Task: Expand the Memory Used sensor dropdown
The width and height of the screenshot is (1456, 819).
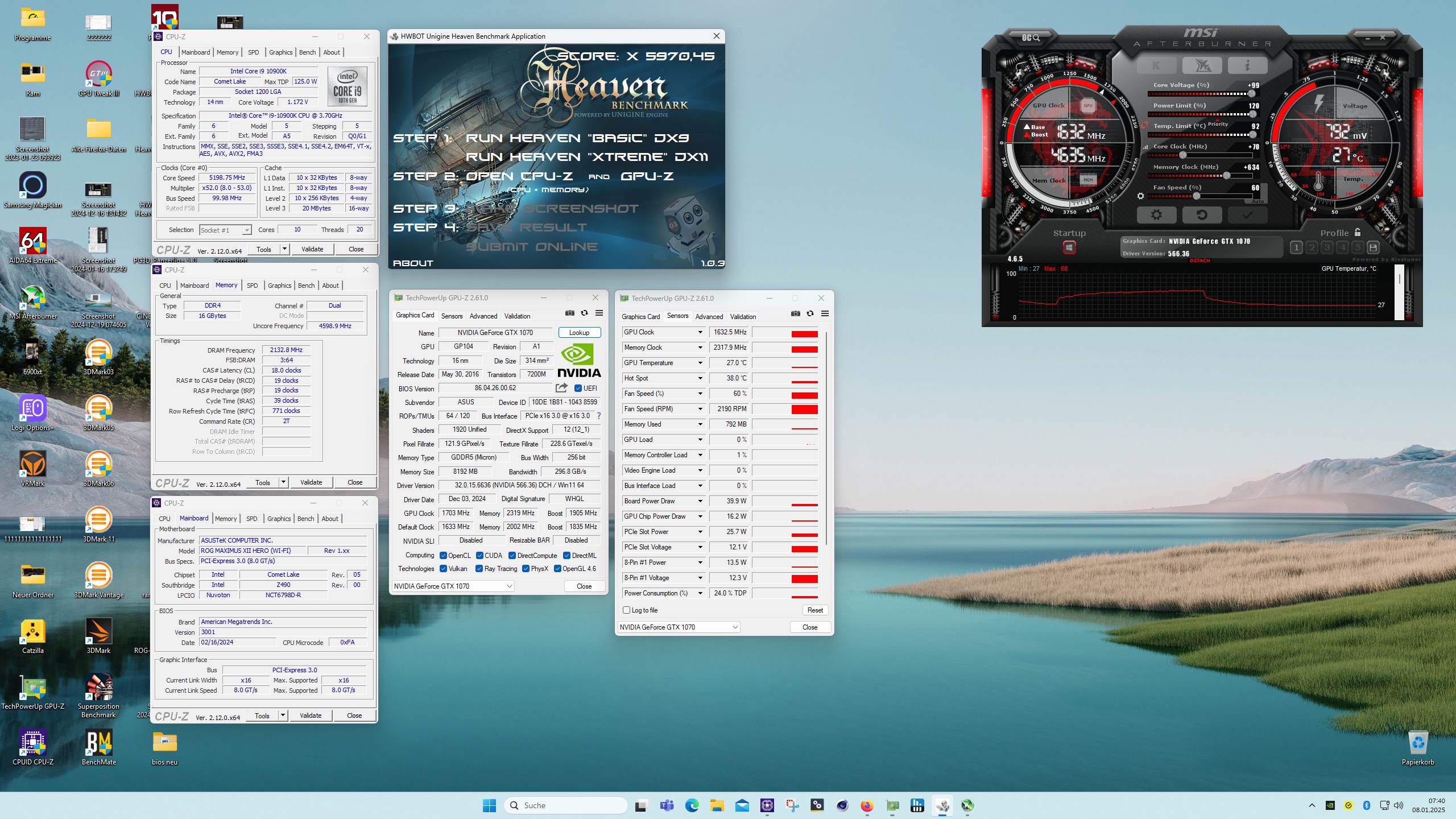Action: click(x=700, y=424)
